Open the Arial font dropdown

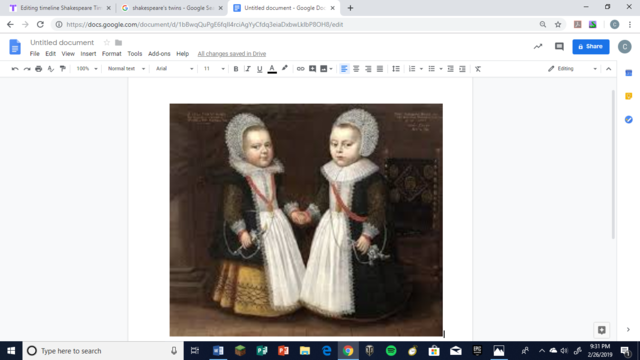tap(174, 69)
